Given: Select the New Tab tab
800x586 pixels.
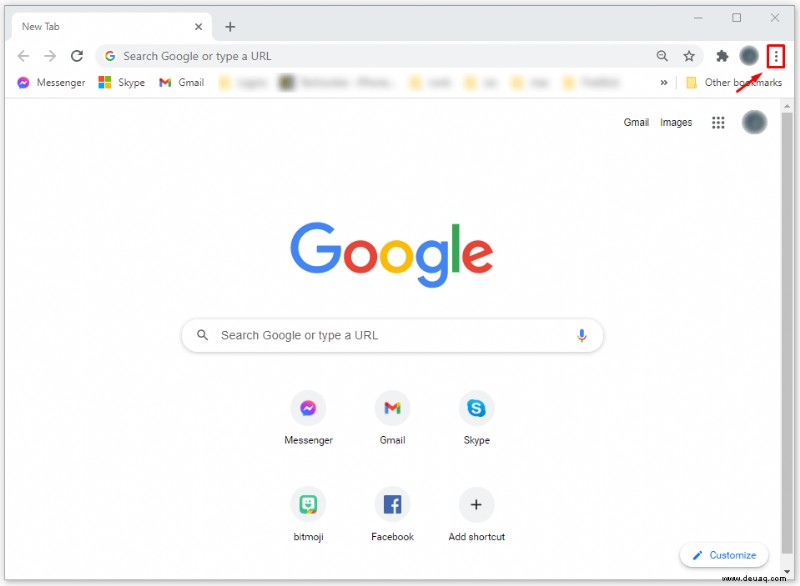Looking at the screenshot, I should [110, 27].
